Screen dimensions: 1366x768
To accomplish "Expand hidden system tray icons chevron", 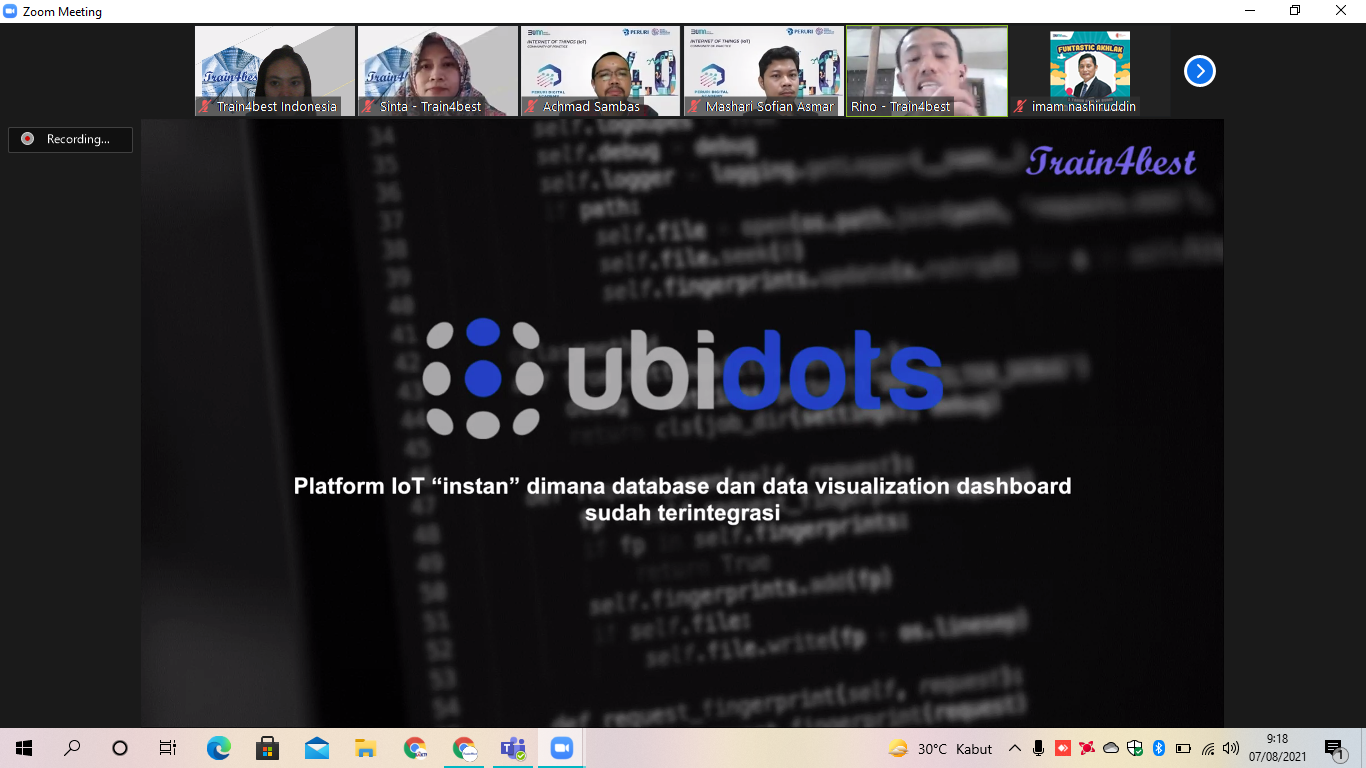I will tap(1015, 748).
